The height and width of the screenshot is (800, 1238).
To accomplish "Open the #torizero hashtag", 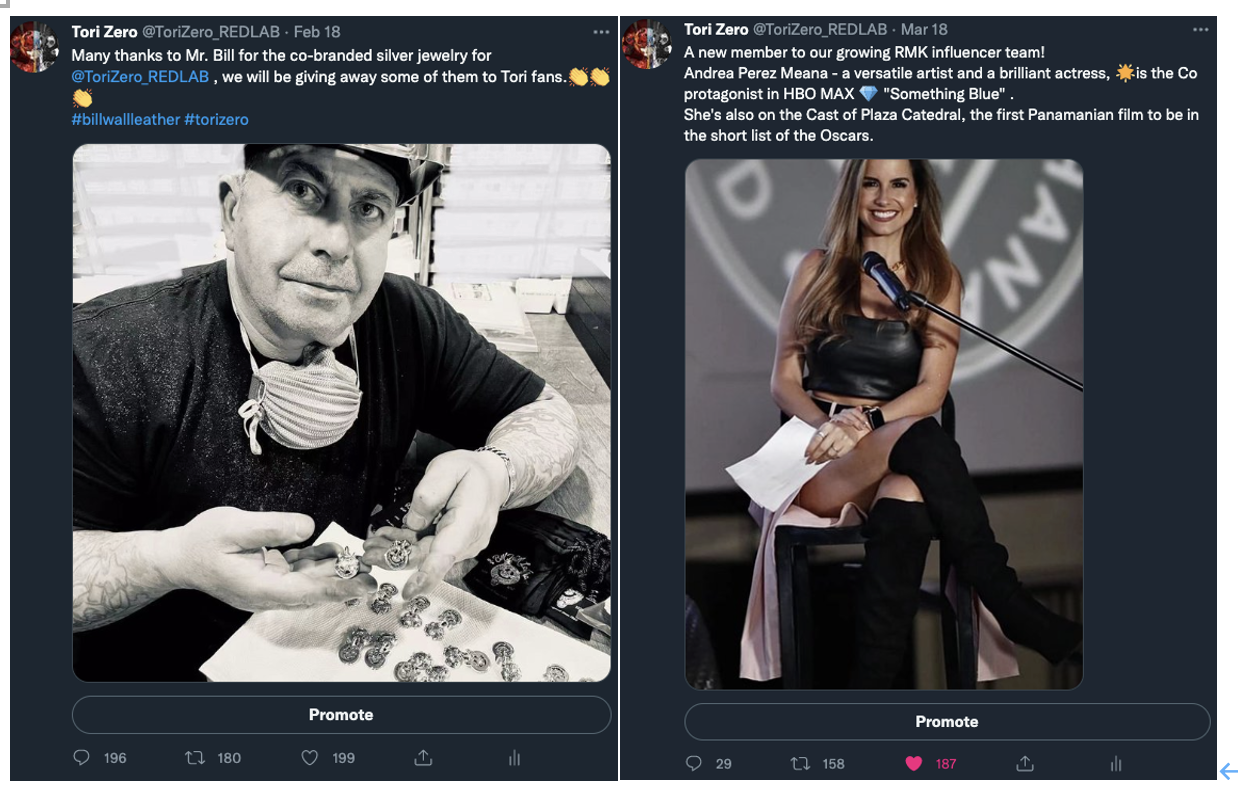I will pos(216,119).
